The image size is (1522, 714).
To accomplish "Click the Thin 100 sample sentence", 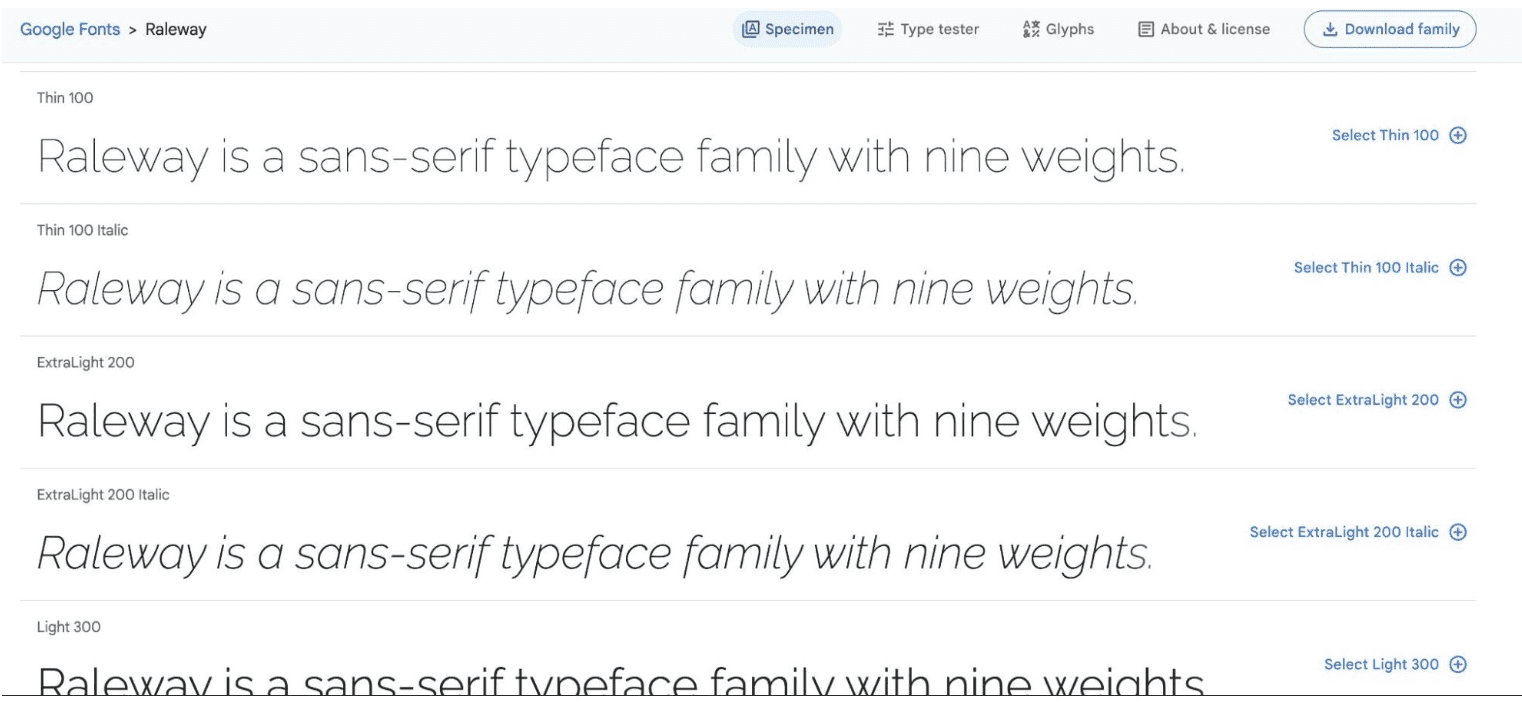I will tap(611, 158).
